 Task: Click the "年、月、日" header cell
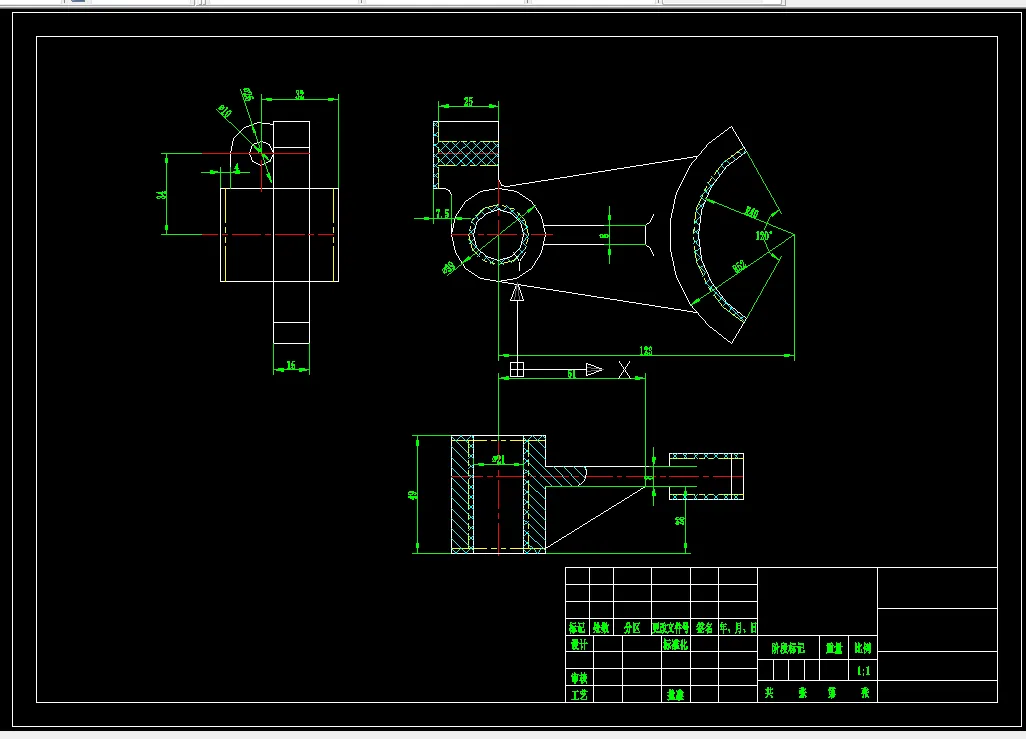tap(738, 628)
